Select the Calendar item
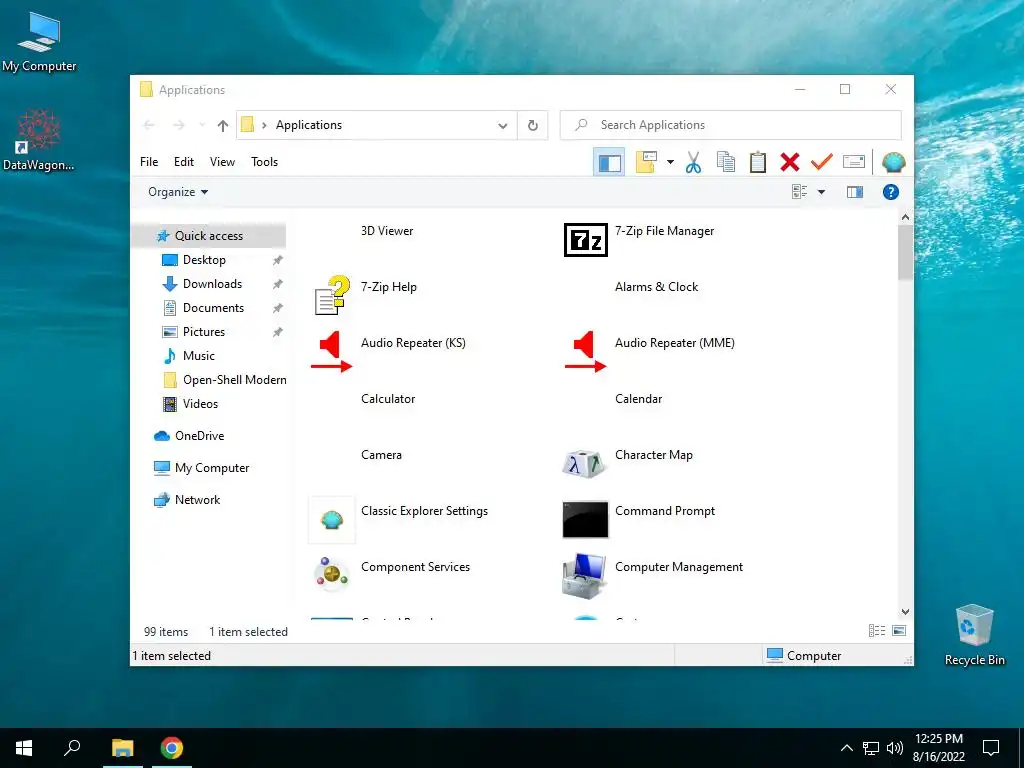The image size is (1024, 768). pos(638,399)
